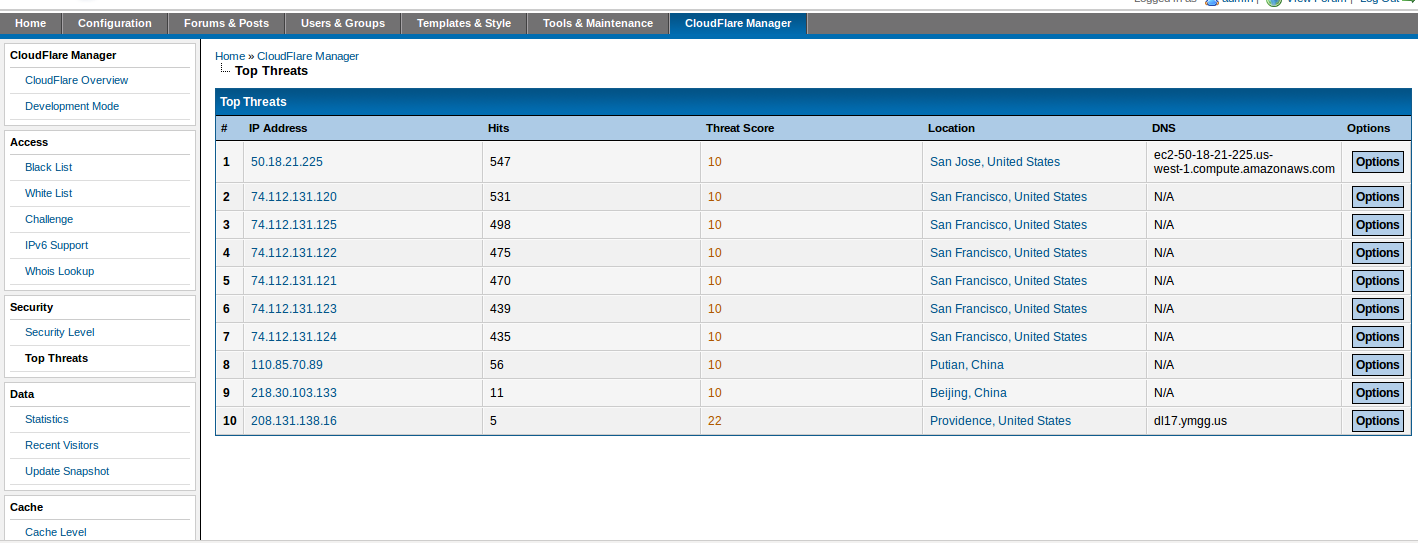Open Options for IP 208.131.138.16

coord(1378,421)
